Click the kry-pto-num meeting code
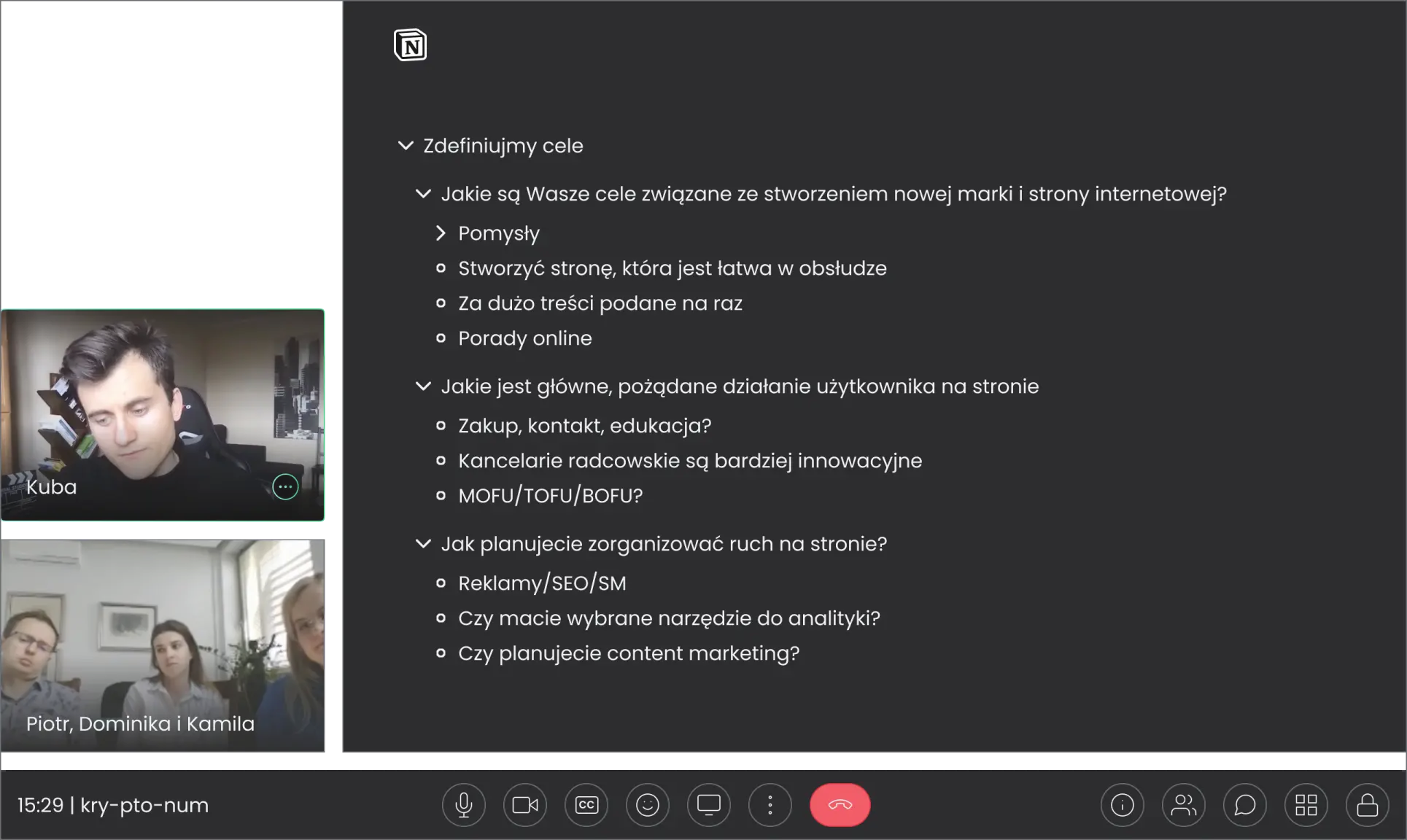 (144, 805)
